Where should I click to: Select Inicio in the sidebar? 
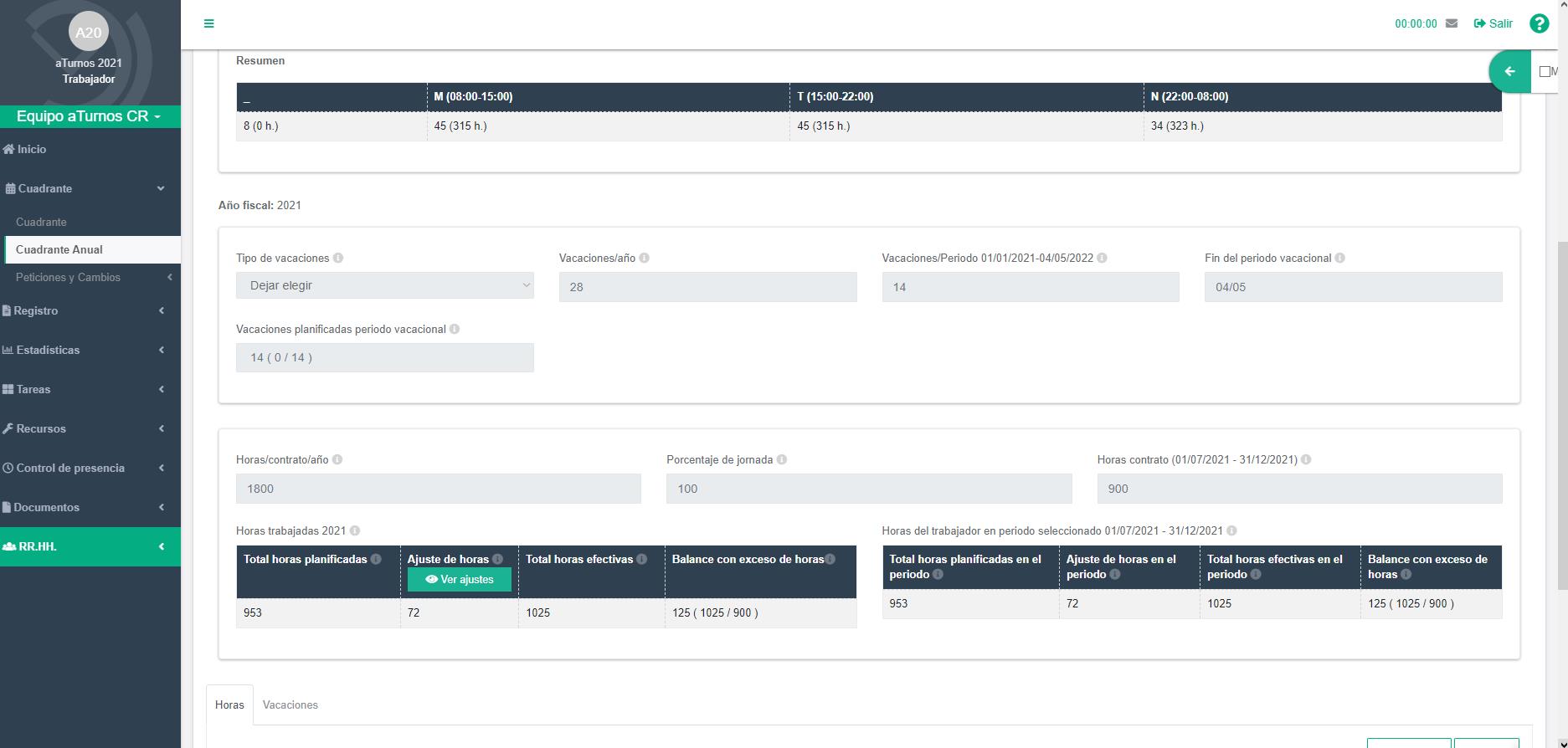(32, 149)
